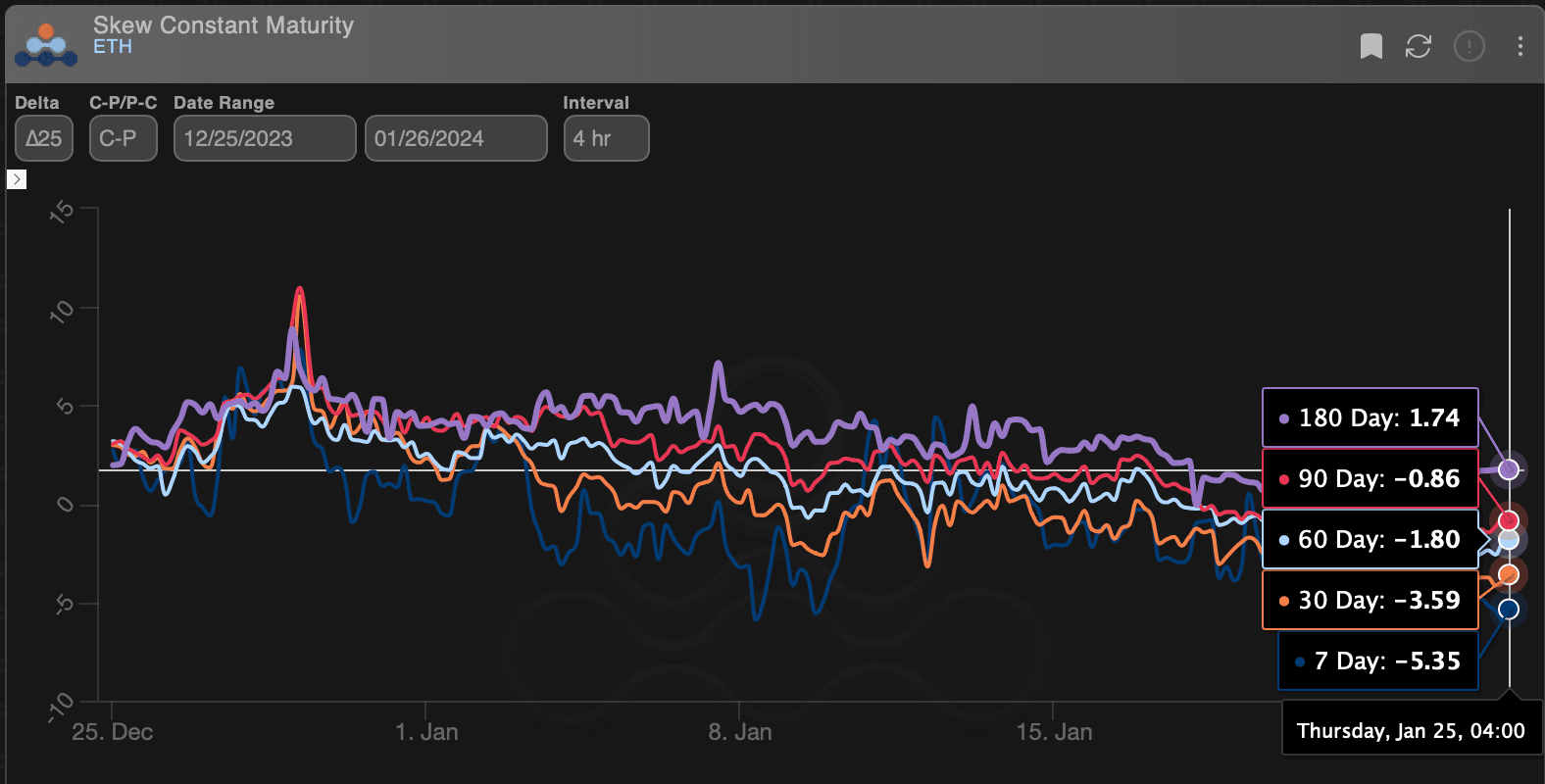Click the '90 Day: -0.86' tooltip label
This screenshot has width=1545, height=784.
pos(1370,478)
